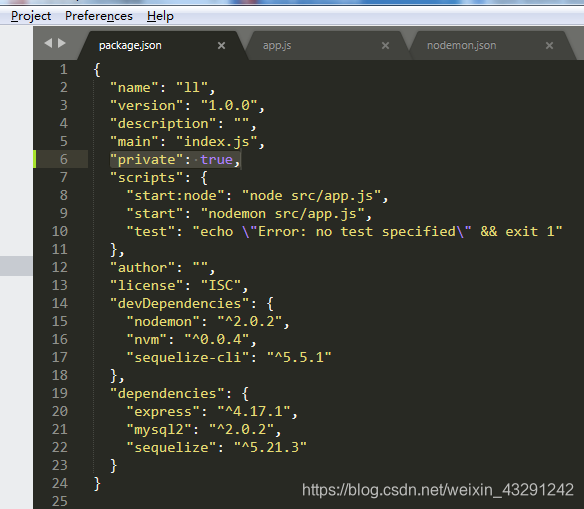Click line number 14 in gutter
The image size is (584, 509).
click(60, 303)
